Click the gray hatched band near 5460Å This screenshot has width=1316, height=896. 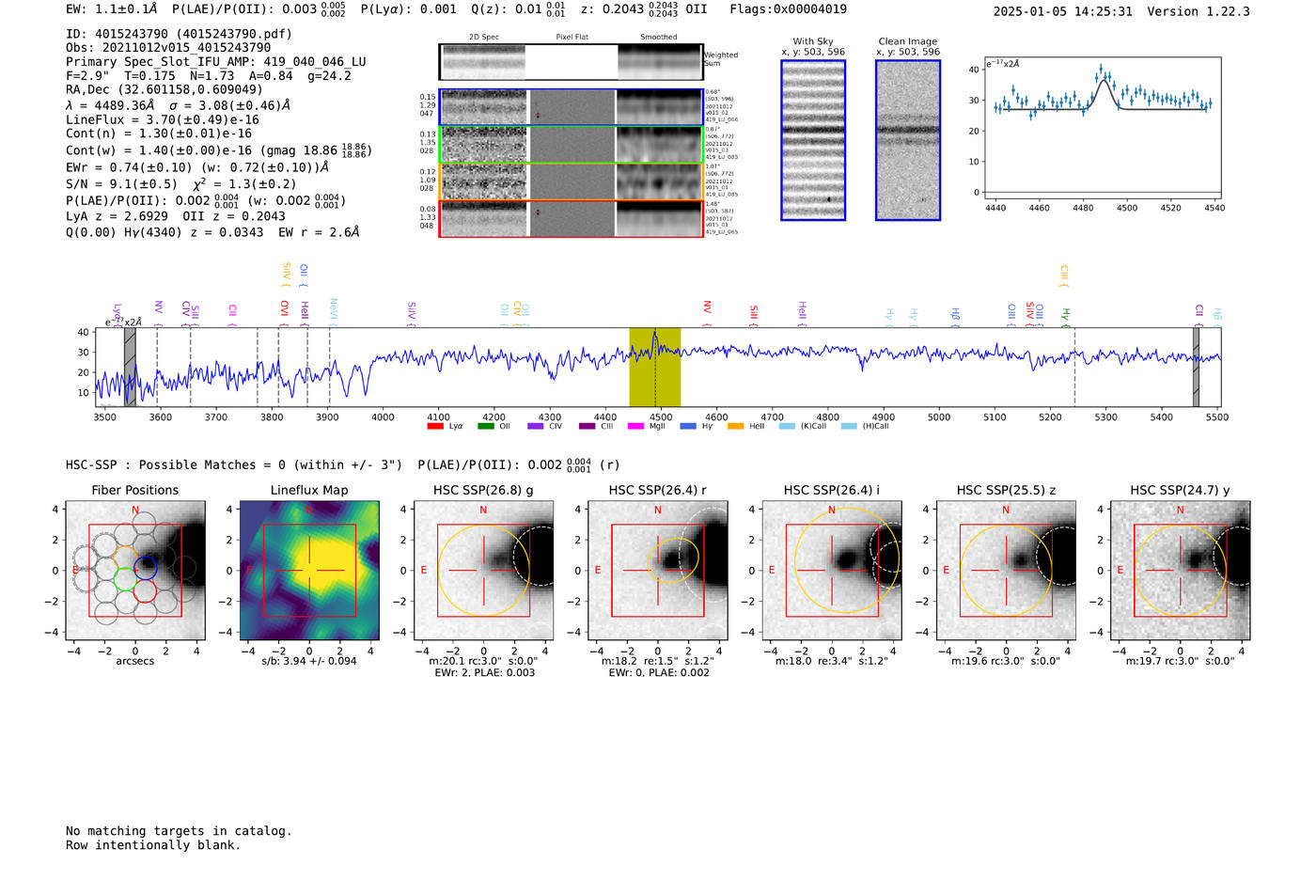[1196, 368]
